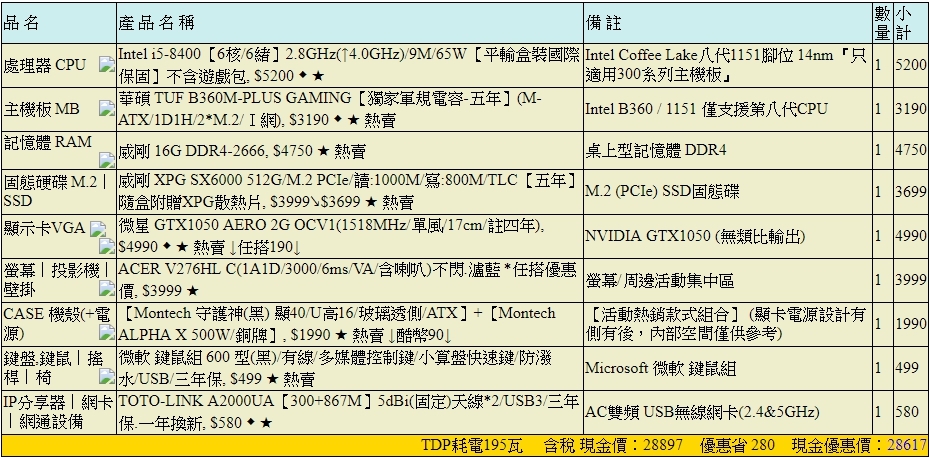929x459 pixels.
Task: Click the ACER V276HL monitor product description
Action: pos(347,279)
